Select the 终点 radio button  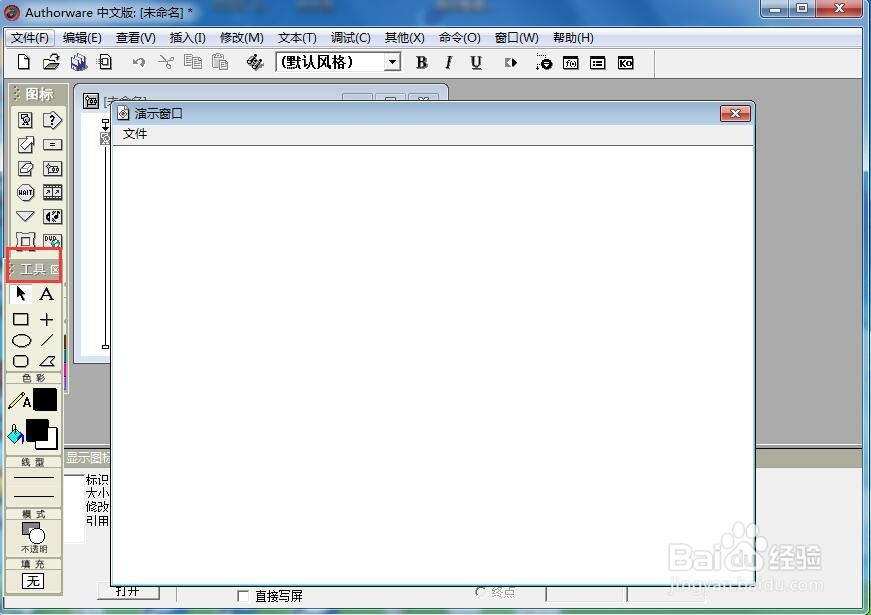[480, 592]
